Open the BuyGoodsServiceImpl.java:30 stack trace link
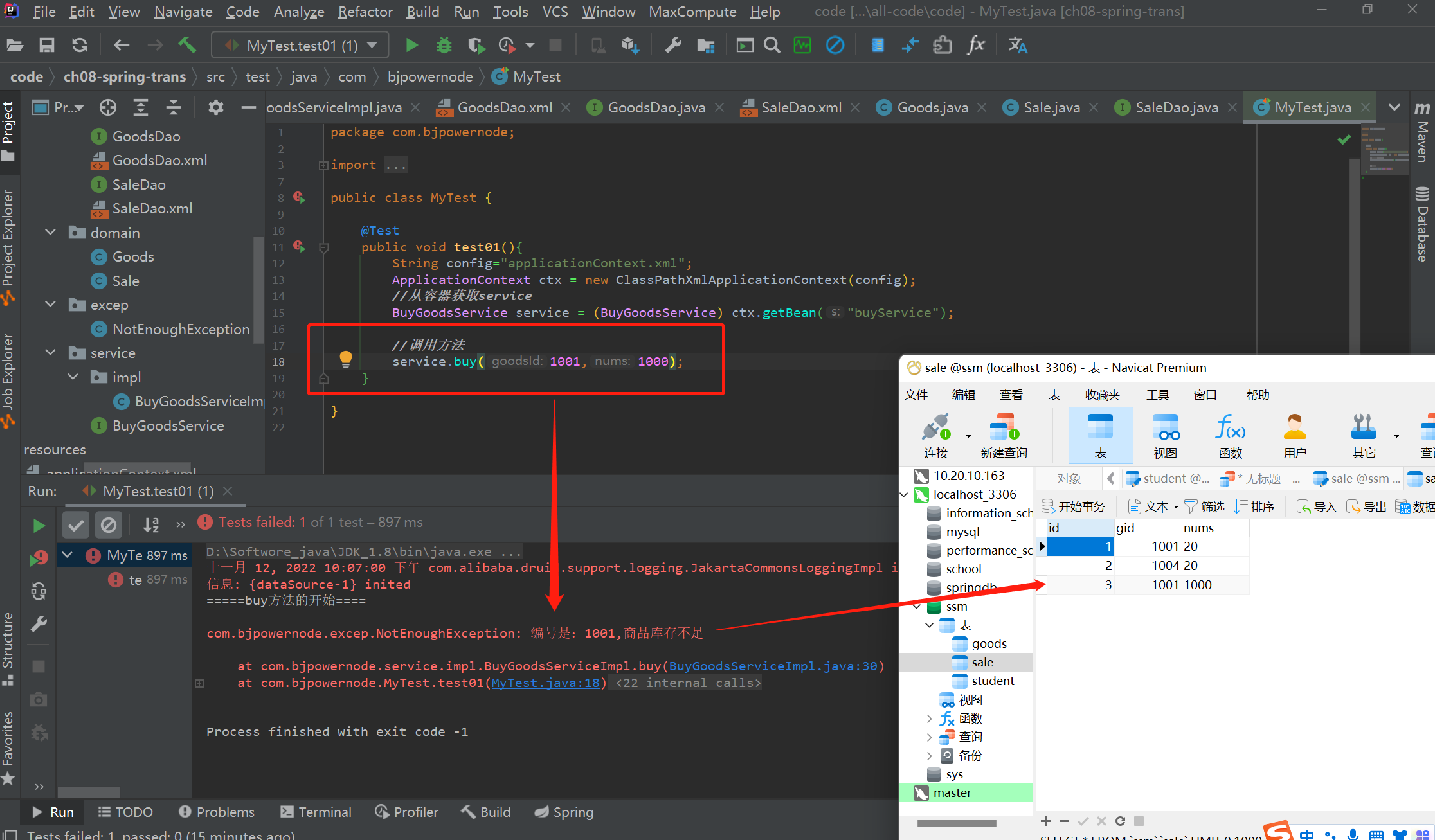Image resolution: width=1435 pixels, height=840 pixels. pyautogui.click(x=773, y=666)
